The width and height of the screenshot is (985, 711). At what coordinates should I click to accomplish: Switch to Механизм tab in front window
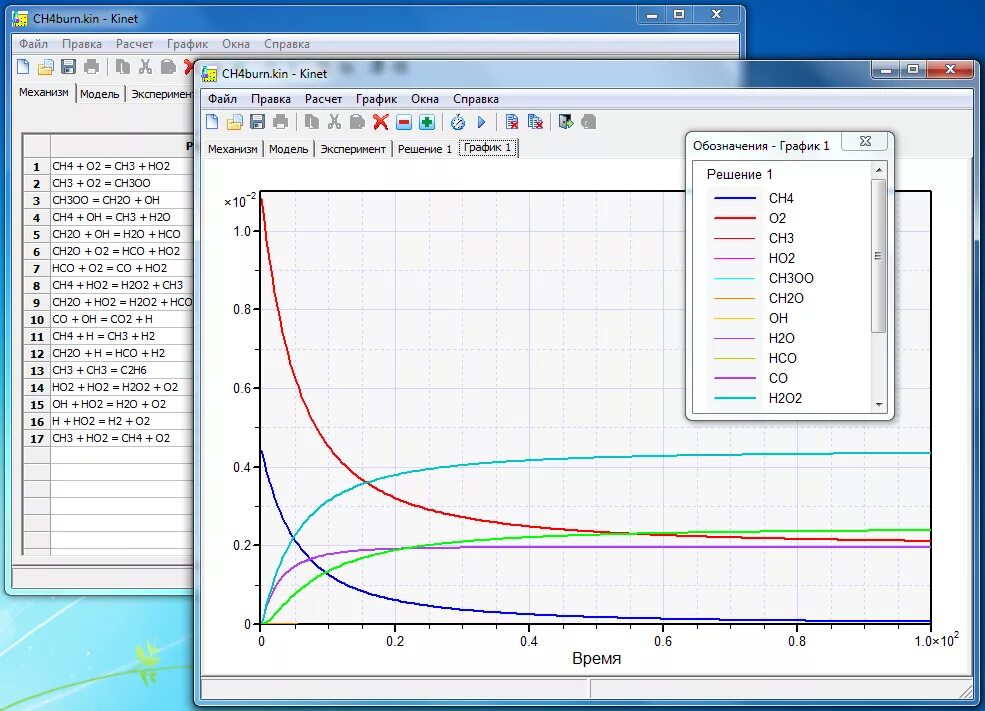232,149
